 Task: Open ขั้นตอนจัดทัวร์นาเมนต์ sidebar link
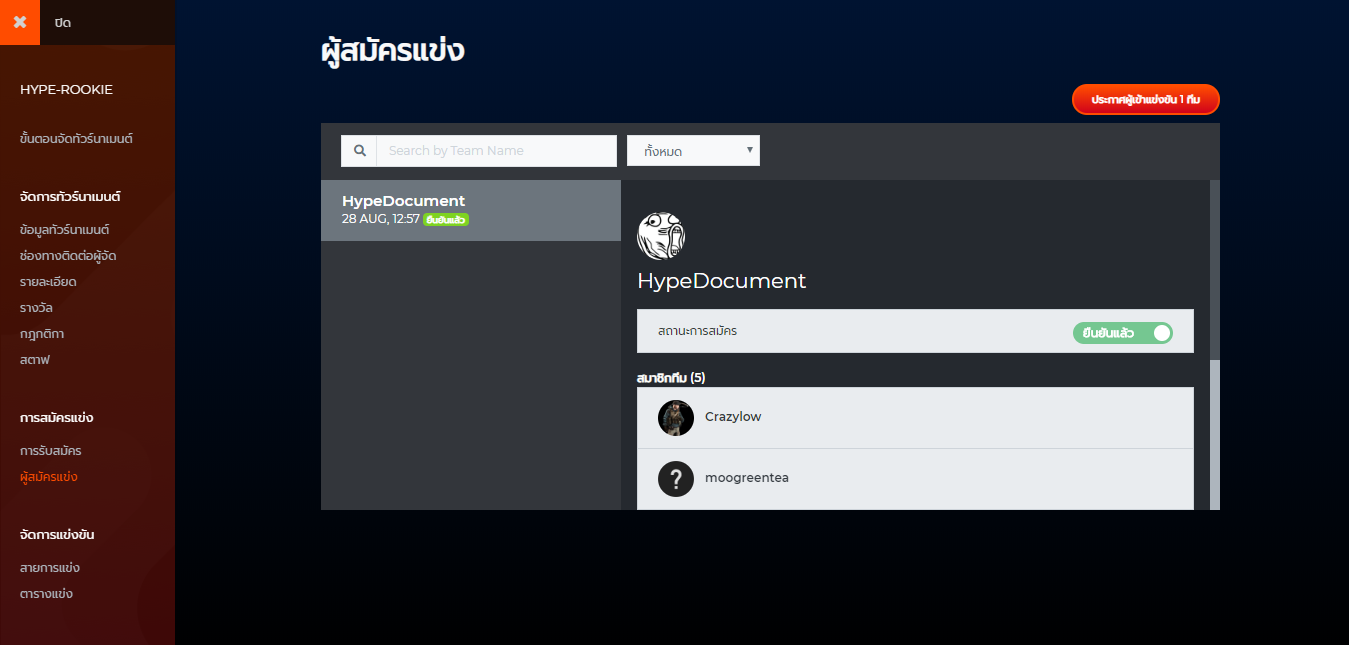coord(76,139)
